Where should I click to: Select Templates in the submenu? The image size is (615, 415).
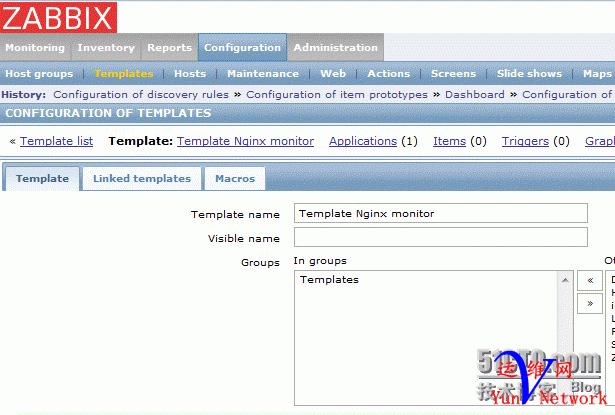[x=124, y=73]
